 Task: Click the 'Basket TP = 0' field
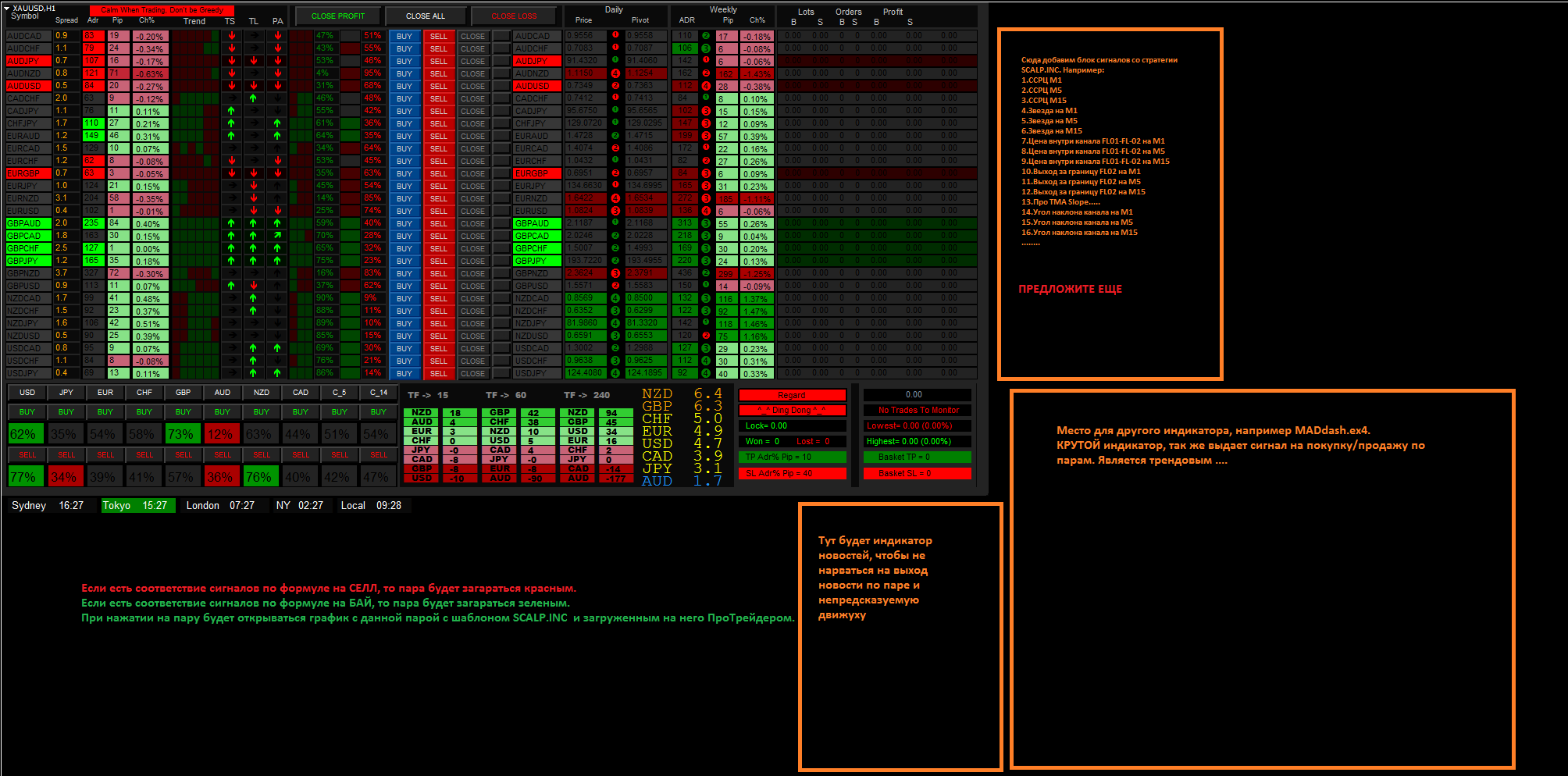click(x=918, y=457)
